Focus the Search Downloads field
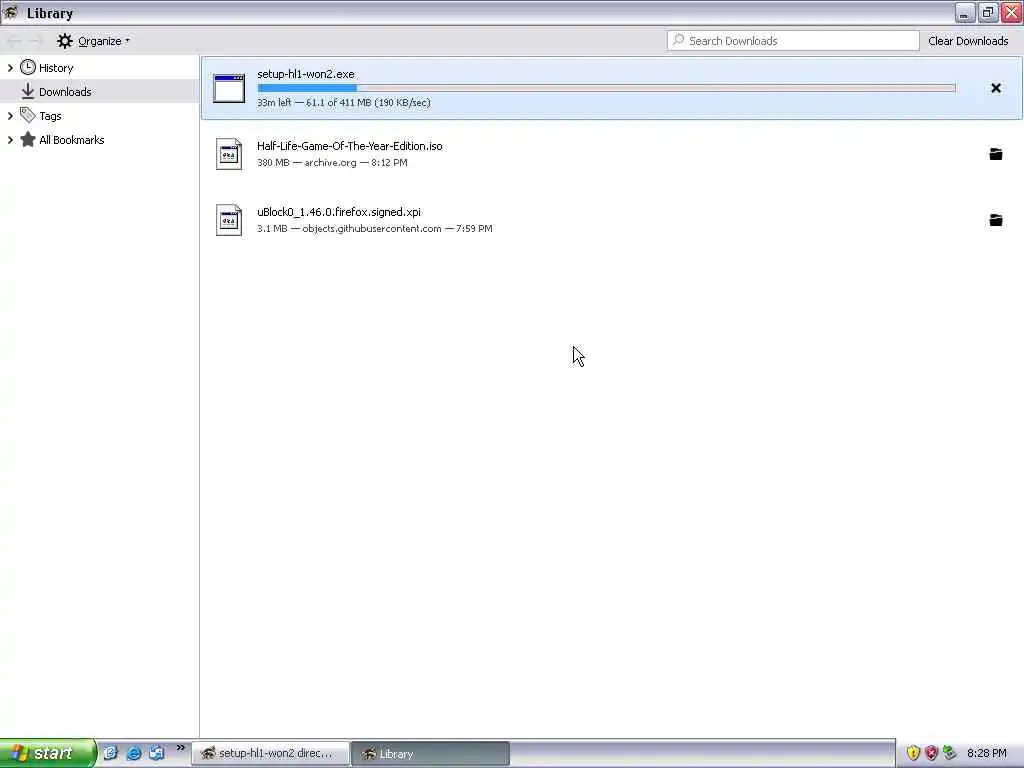This screenshot has height=768, width=1024. [793, 40]
